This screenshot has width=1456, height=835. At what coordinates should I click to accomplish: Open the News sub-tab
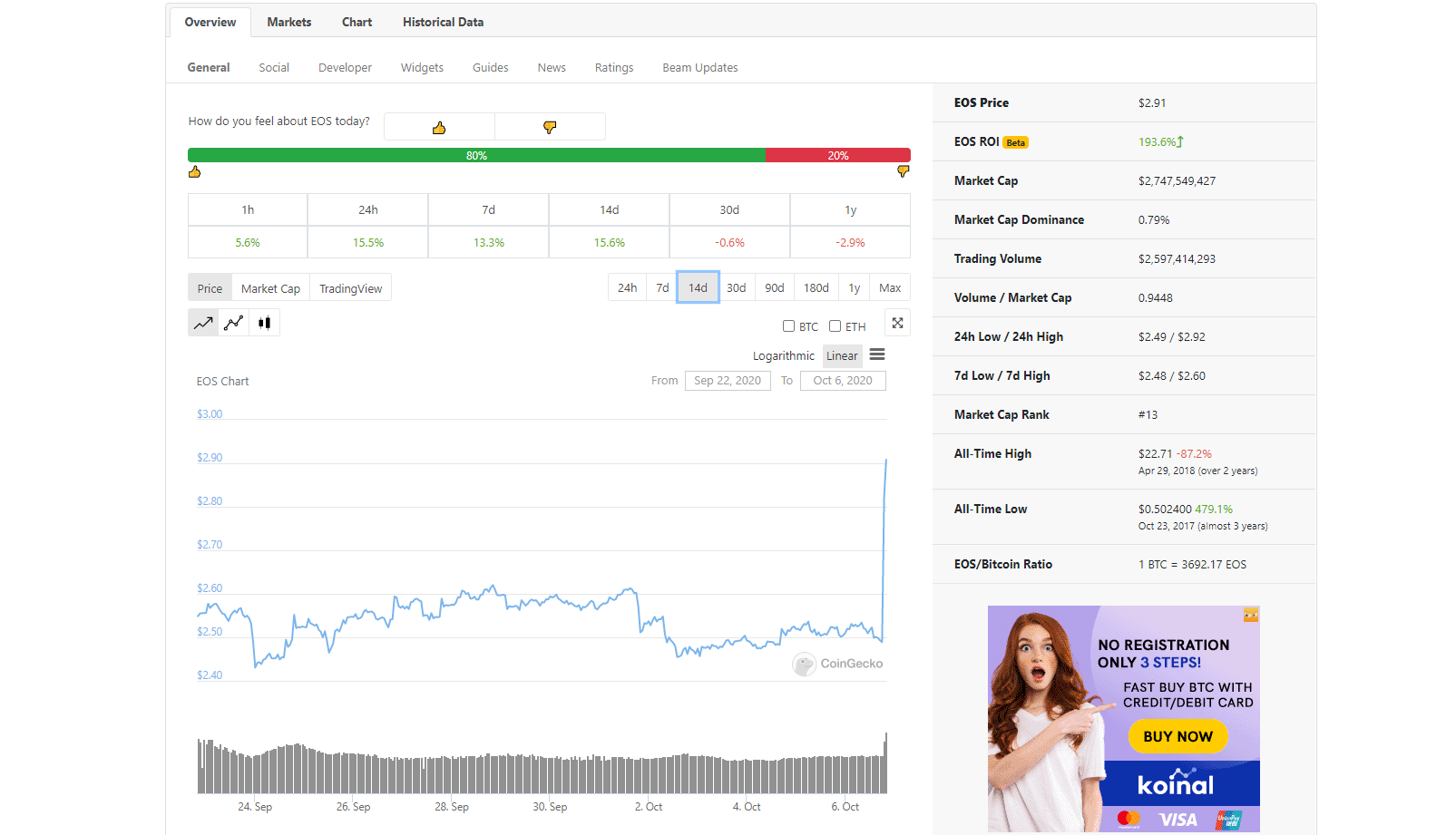click(552, 67)
